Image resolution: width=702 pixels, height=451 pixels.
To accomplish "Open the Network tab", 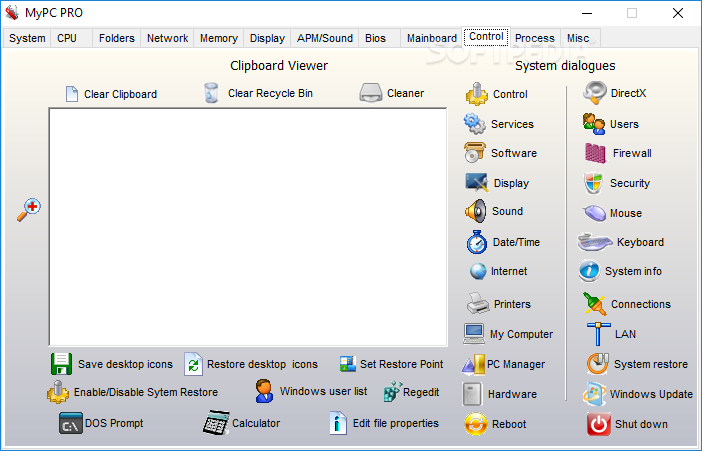I will (167, 38).
